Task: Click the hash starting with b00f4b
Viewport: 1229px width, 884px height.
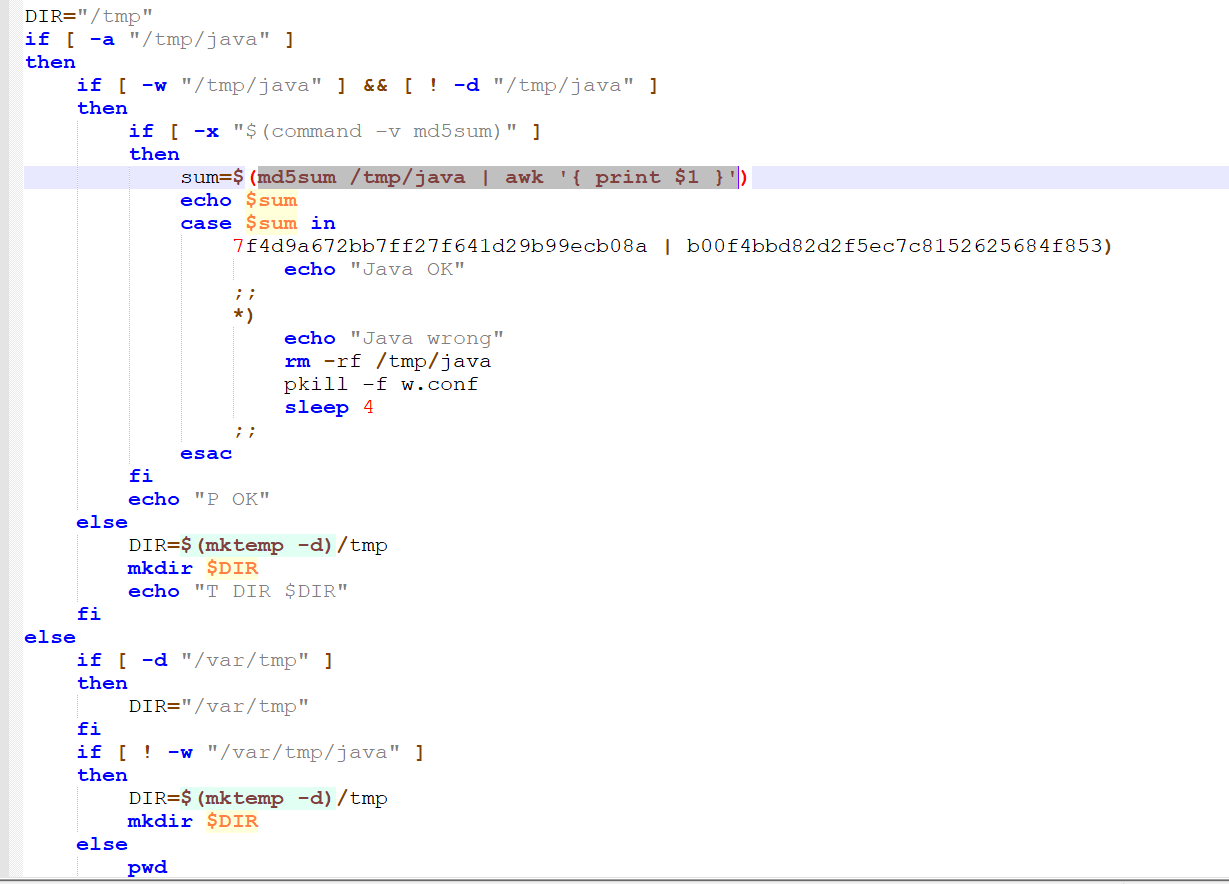Action: [x=894, y=246]
